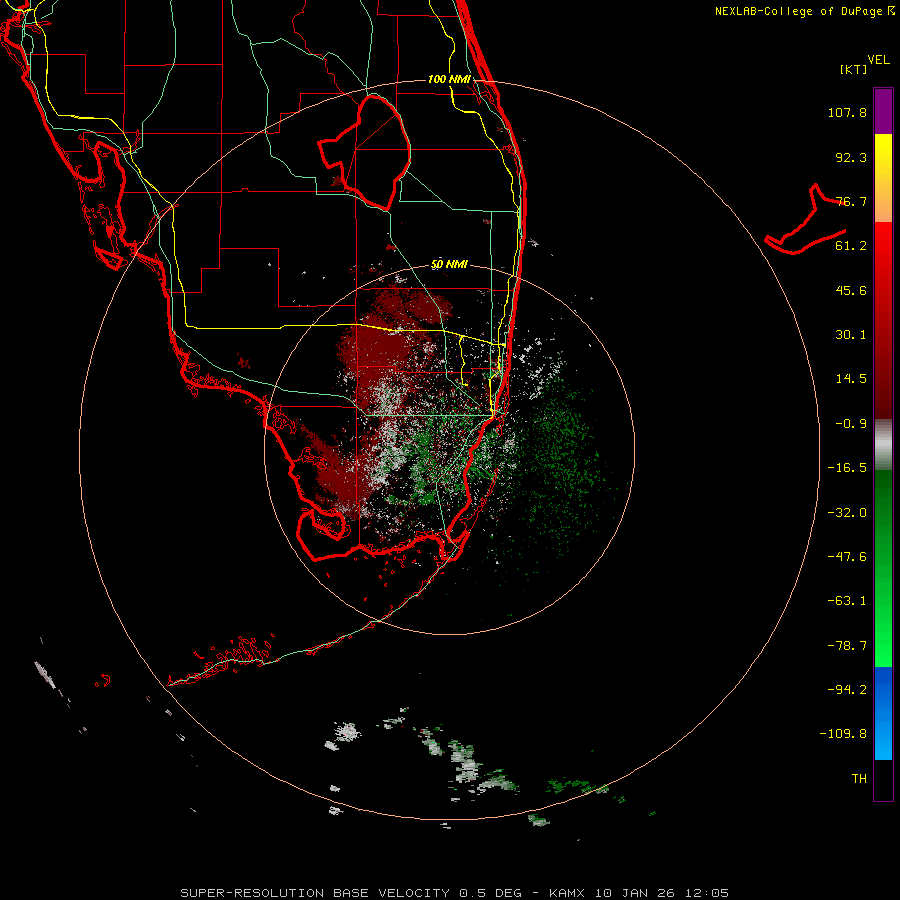Select the -32.0 legend value

(x=847, y=513)
